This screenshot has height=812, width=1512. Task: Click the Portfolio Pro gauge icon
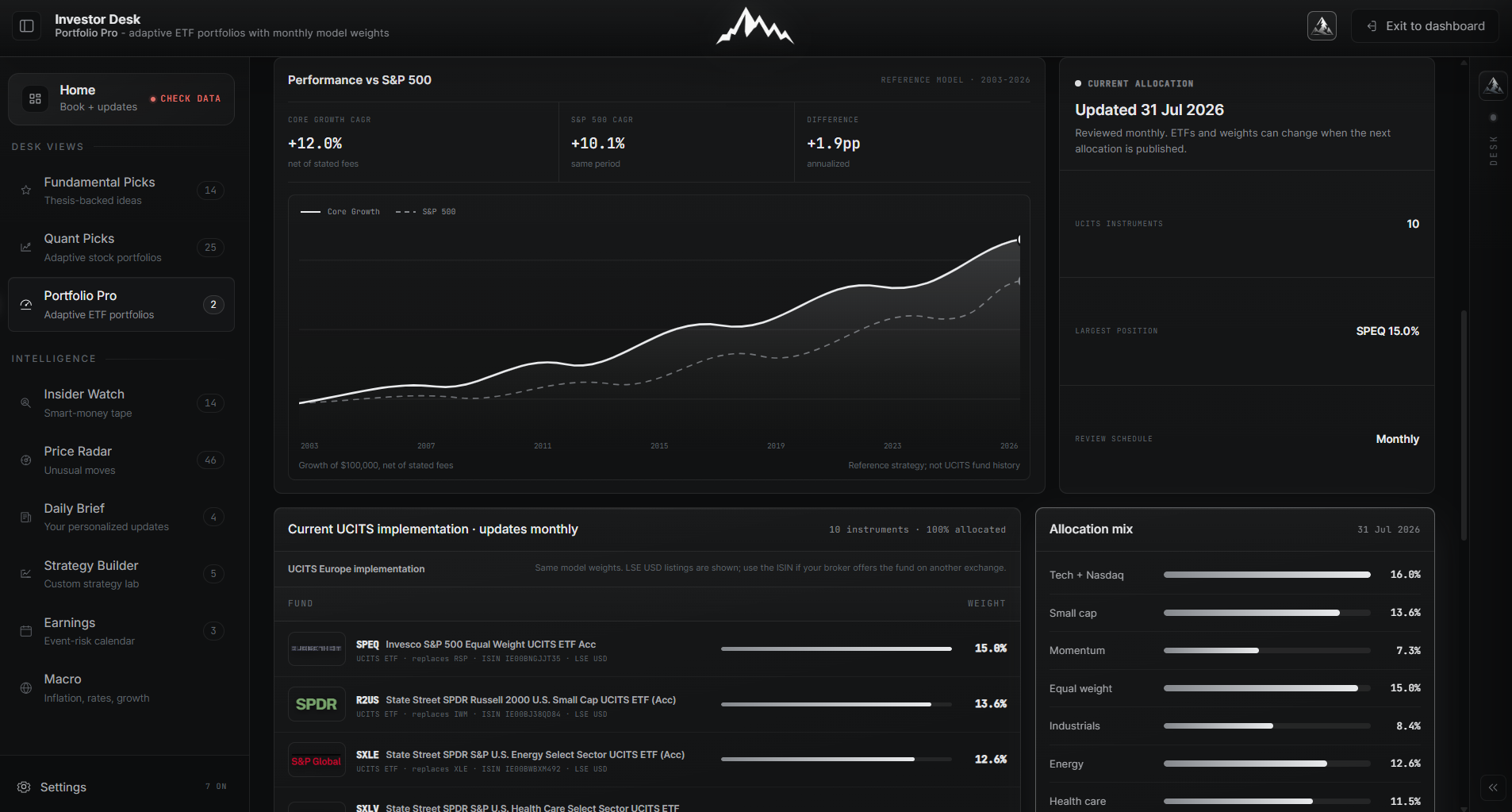[26, 305]
